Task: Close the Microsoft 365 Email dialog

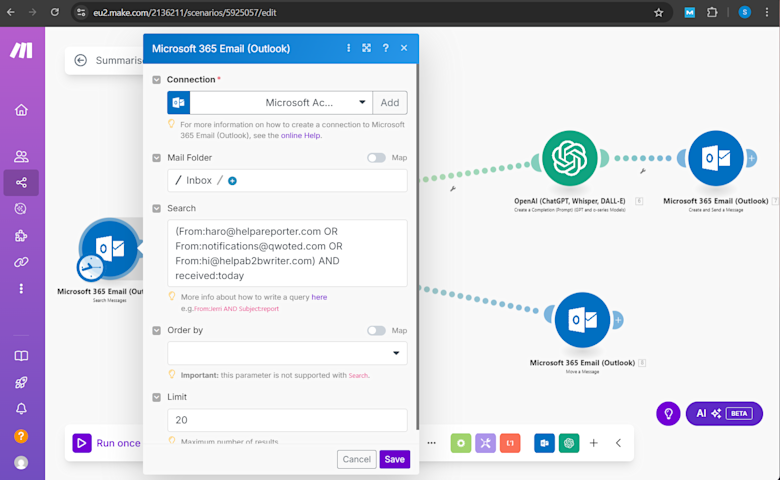Action: (404, 48)
